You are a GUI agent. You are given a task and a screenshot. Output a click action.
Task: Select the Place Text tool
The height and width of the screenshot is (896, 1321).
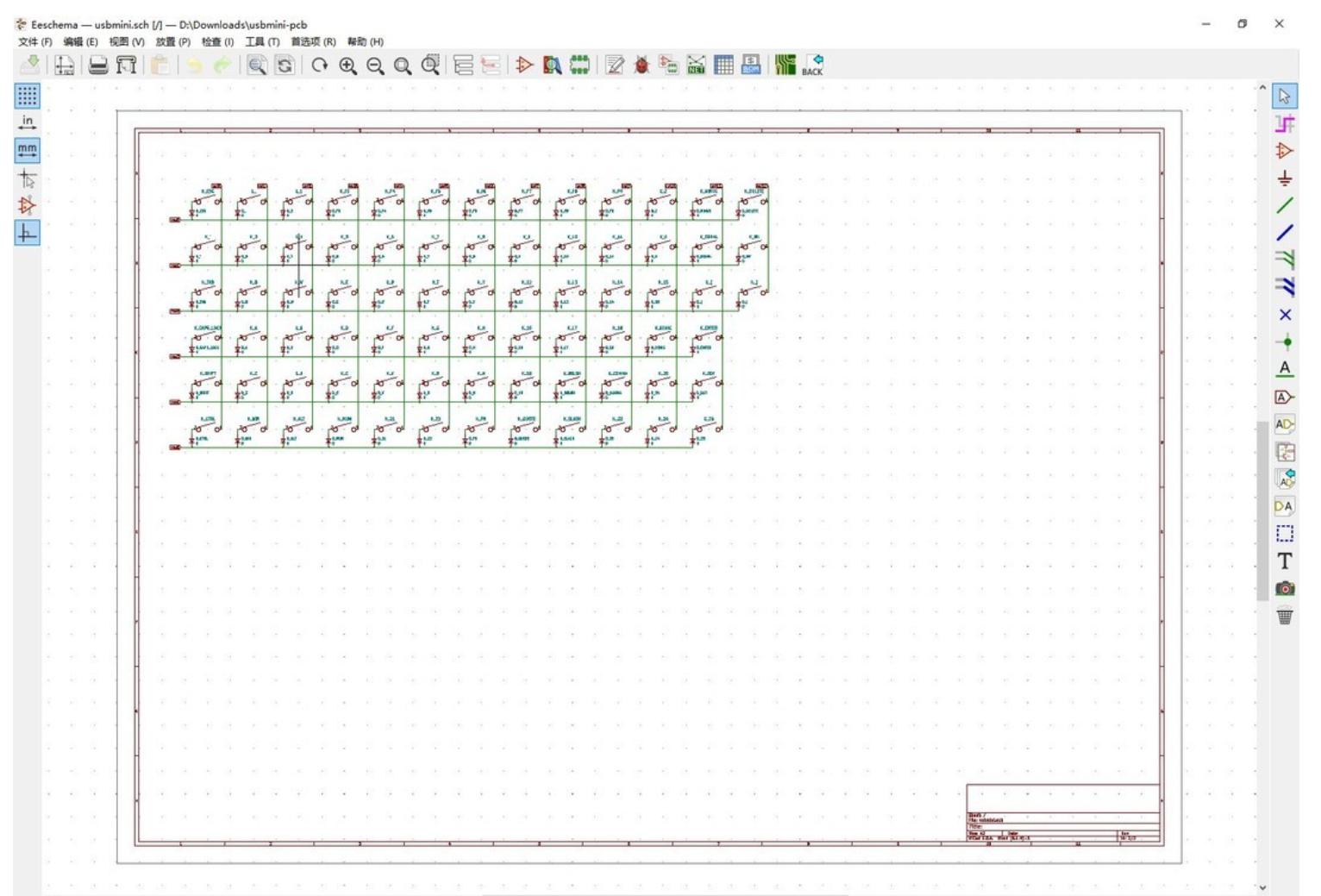click(1285, 561)
